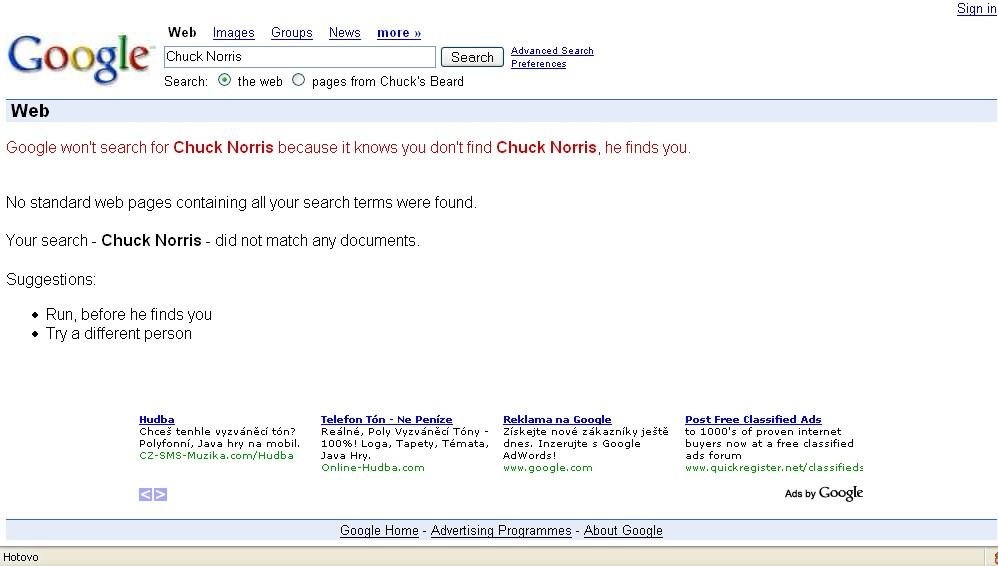Open the Groups tab

point(292,33)
